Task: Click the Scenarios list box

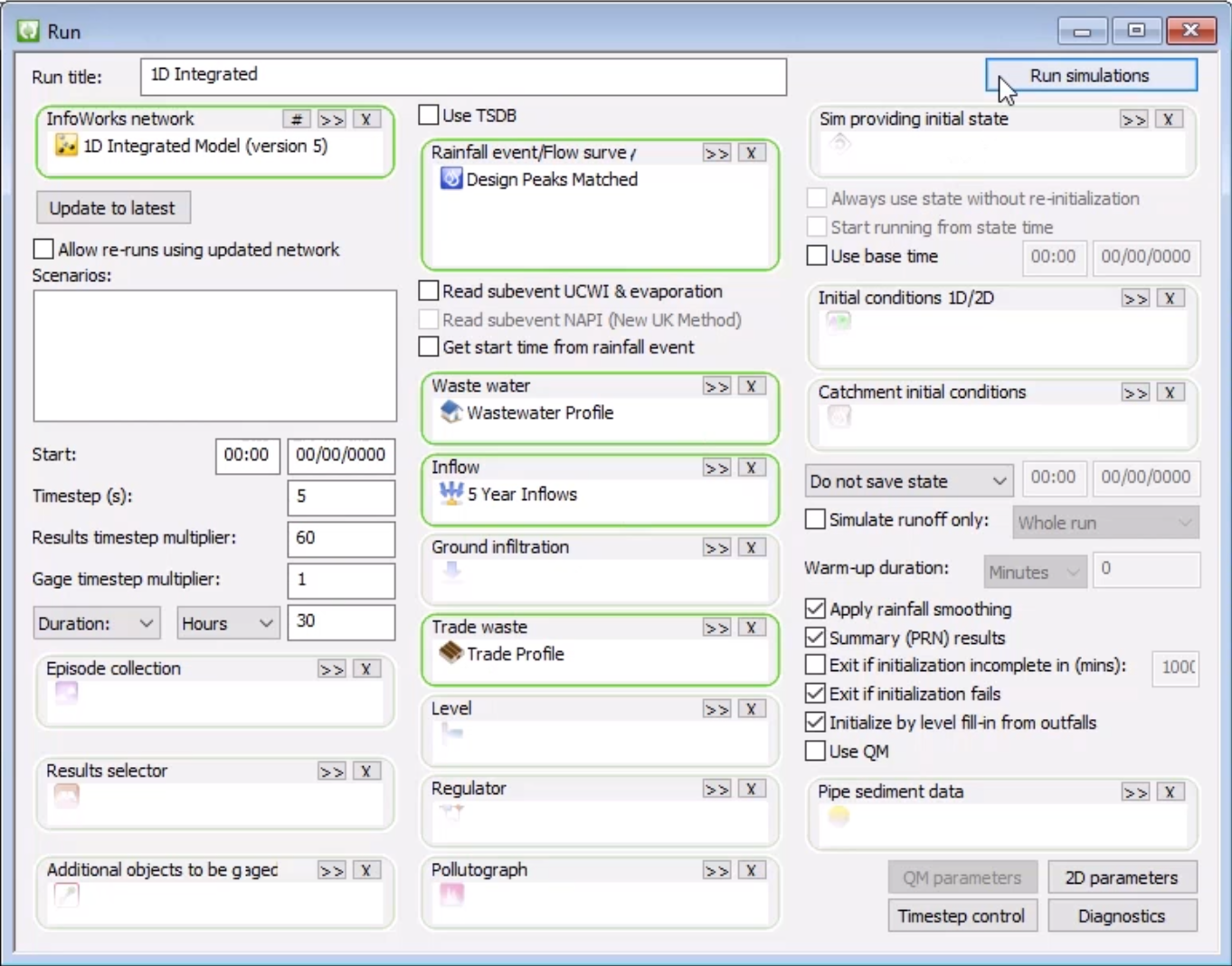Action: (214, 355)
